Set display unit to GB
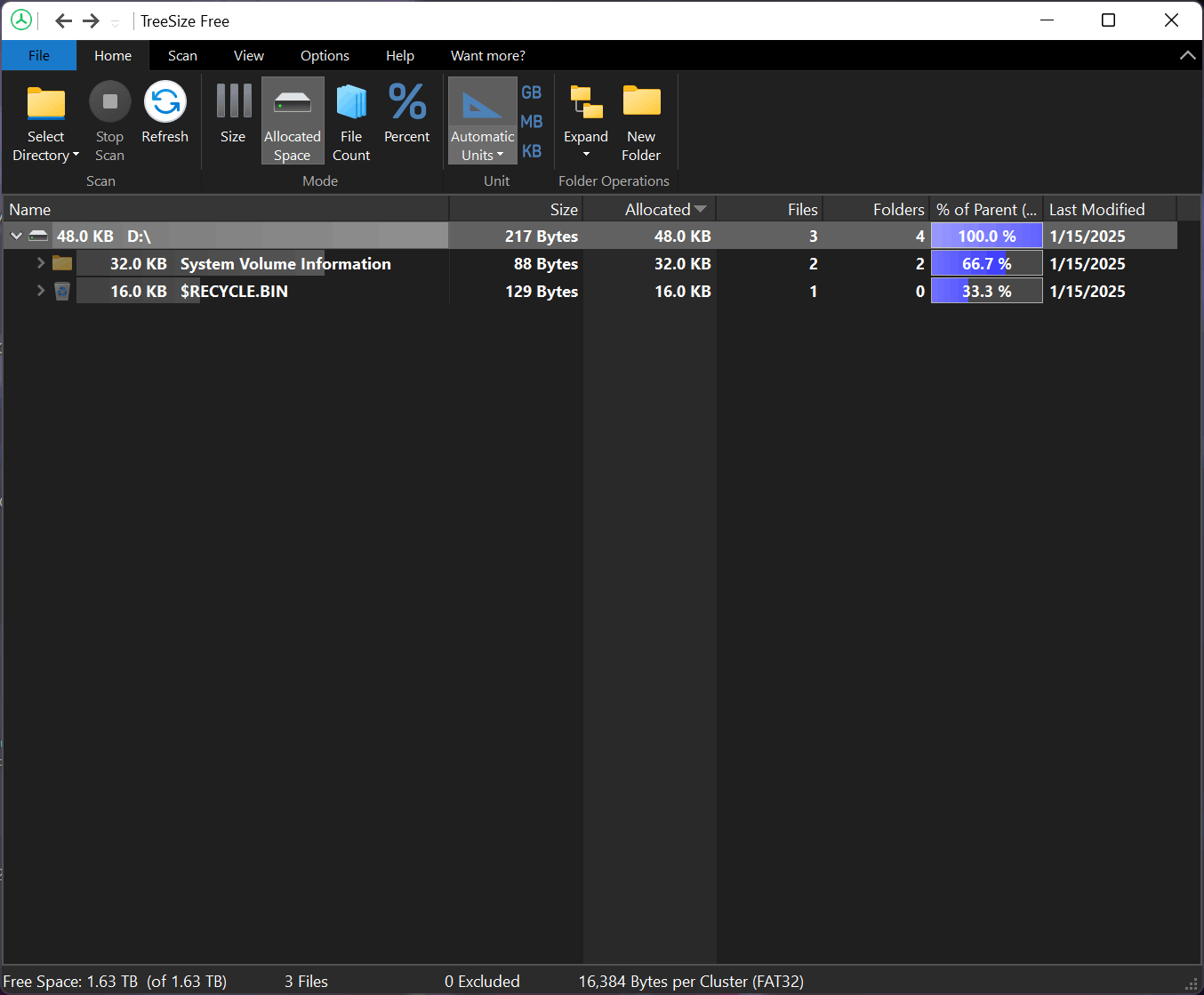 (532, 92)
